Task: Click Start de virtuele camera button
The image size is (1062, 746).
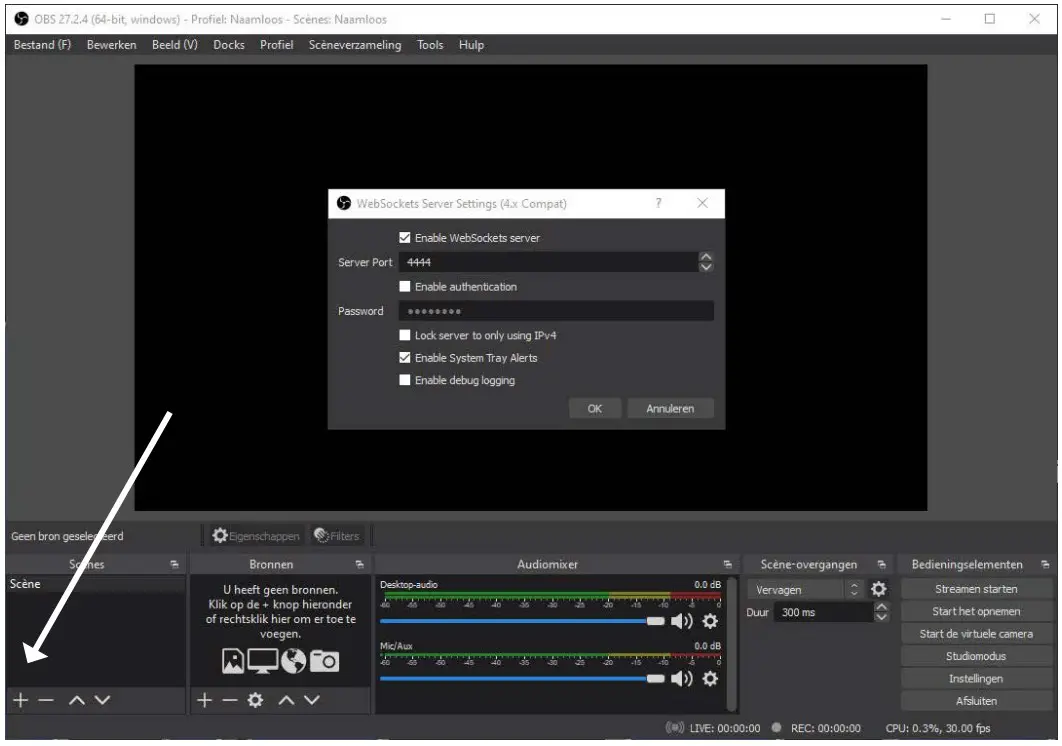Action: [976, 634]
